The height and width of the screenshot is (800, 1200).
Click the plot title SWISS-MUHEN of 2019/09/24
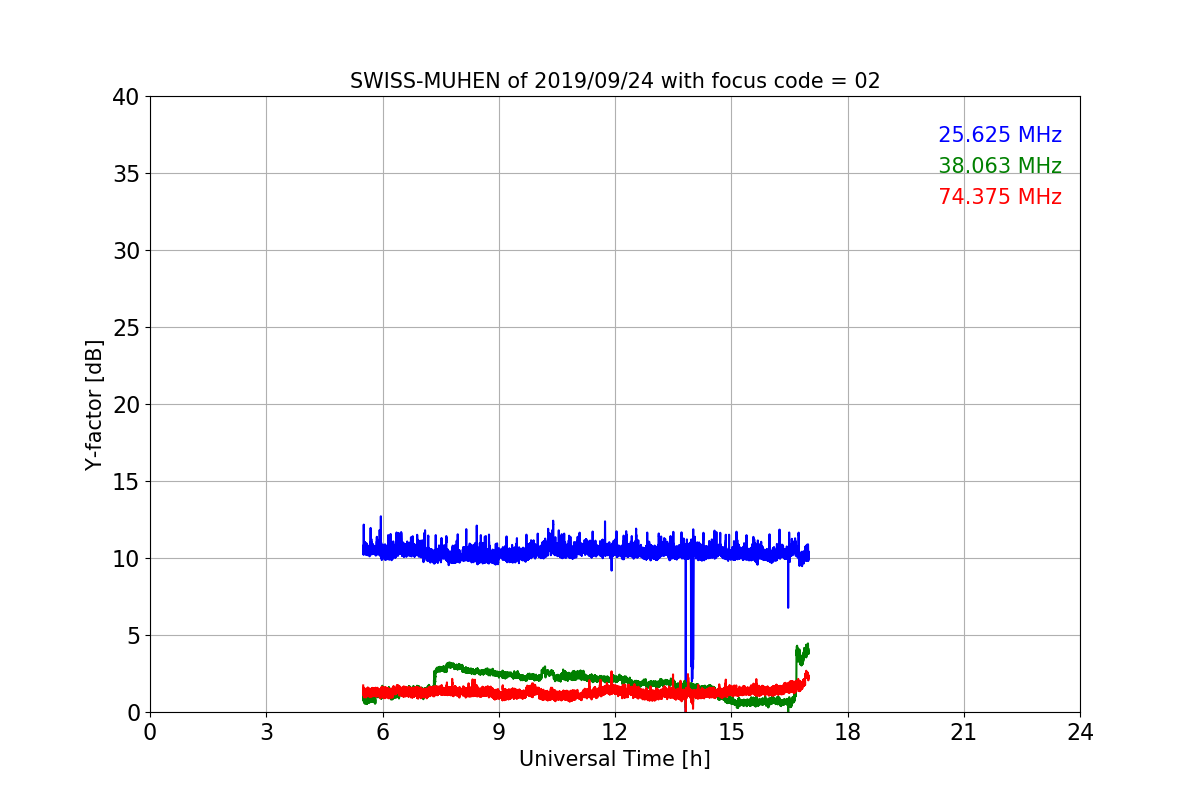click(615, 81)
